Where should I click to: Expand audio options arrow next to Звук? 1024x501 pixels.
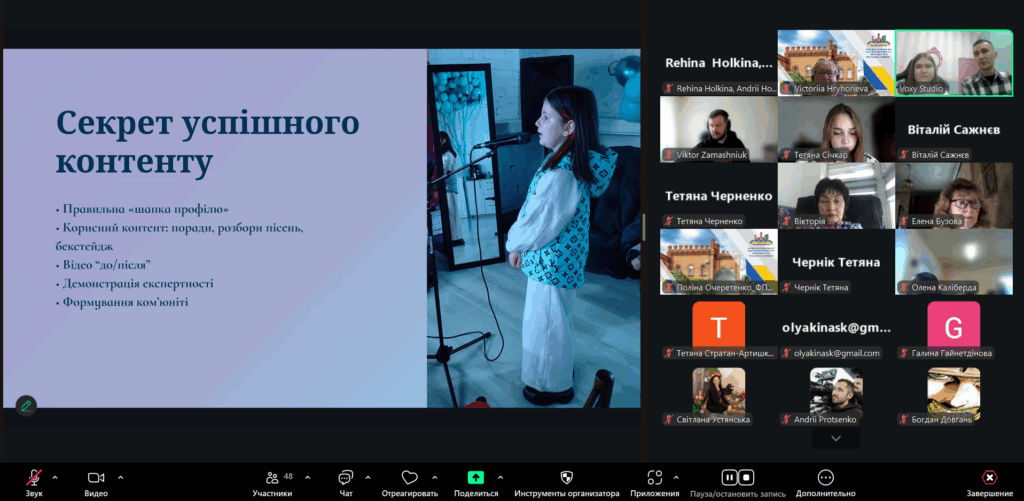(55, 477)
